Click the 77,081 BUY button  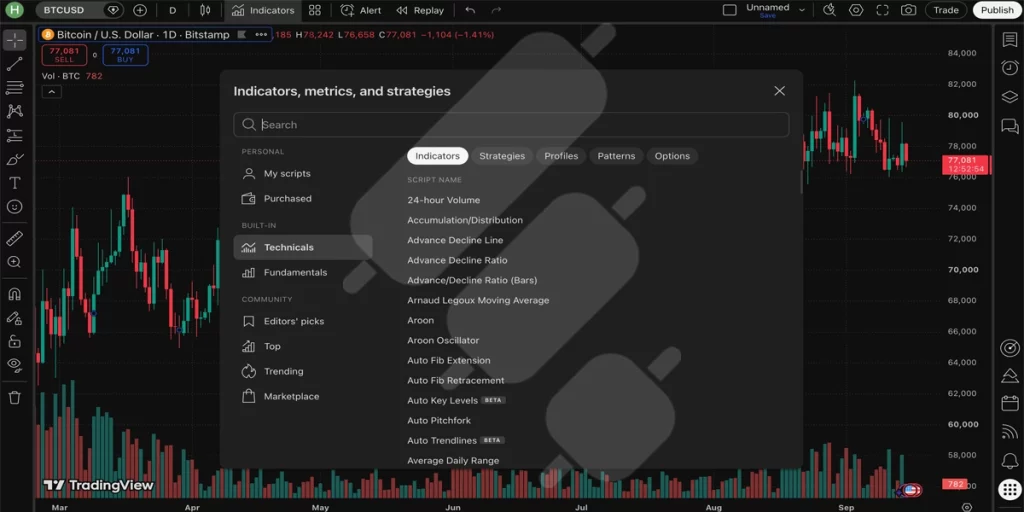tap(125, 55)
